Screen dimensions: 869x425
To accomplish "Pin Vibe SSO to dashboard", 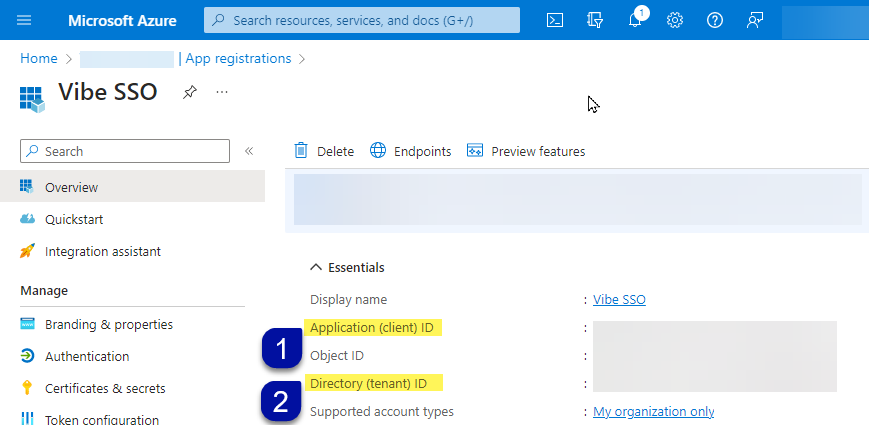I will (190, 92).
